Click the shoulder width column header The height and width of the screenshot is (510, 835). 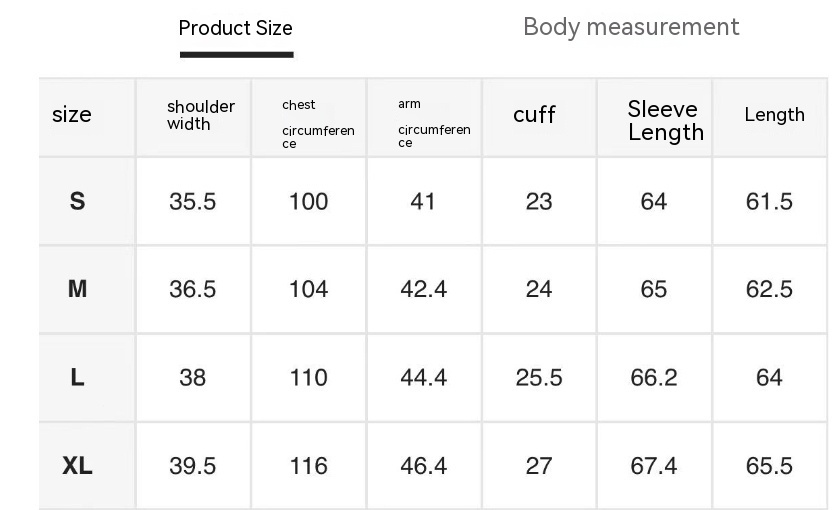(200, 115)
